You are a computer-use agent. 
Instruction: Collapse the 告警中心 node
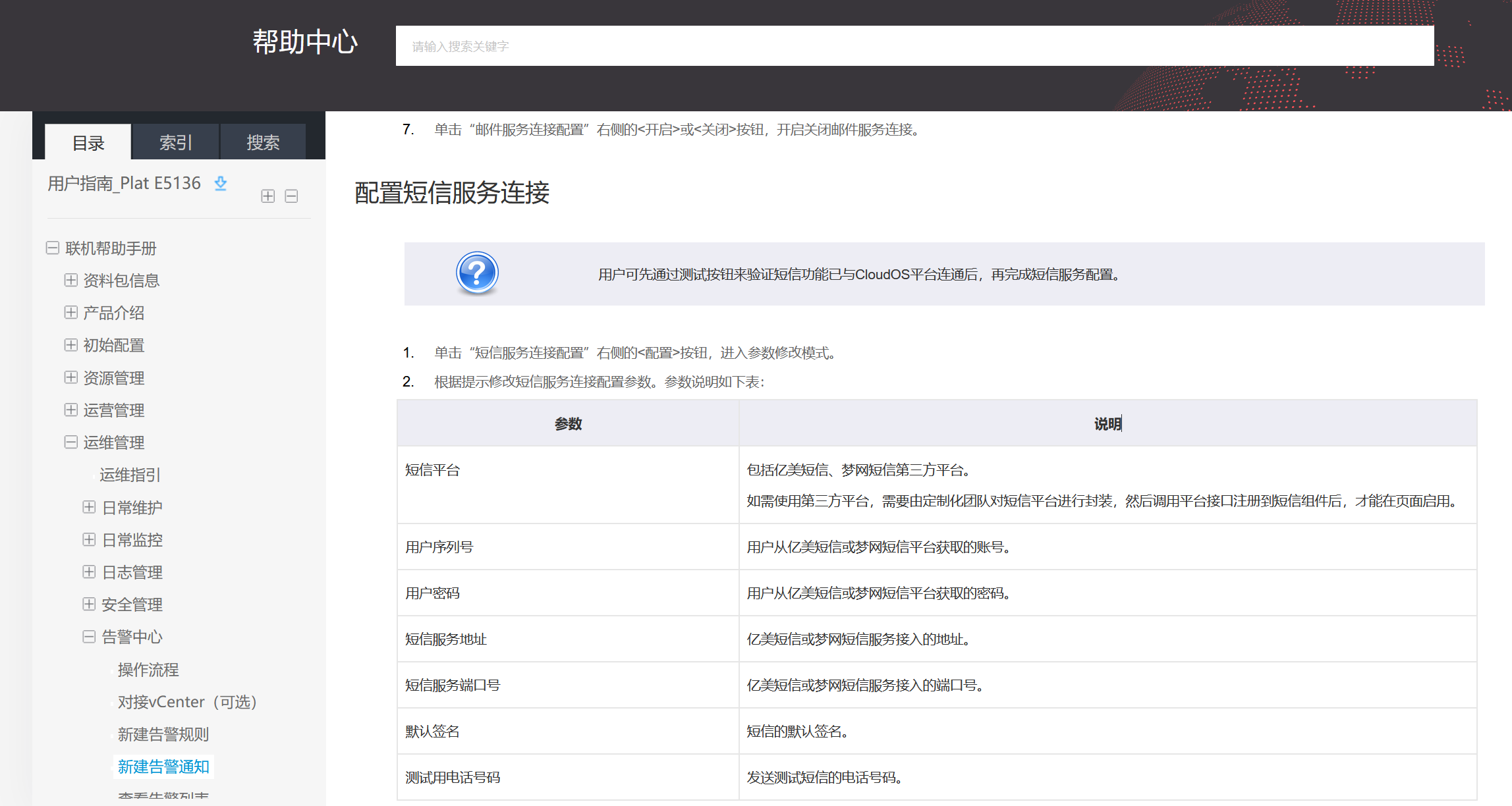[x=89, y=637]
